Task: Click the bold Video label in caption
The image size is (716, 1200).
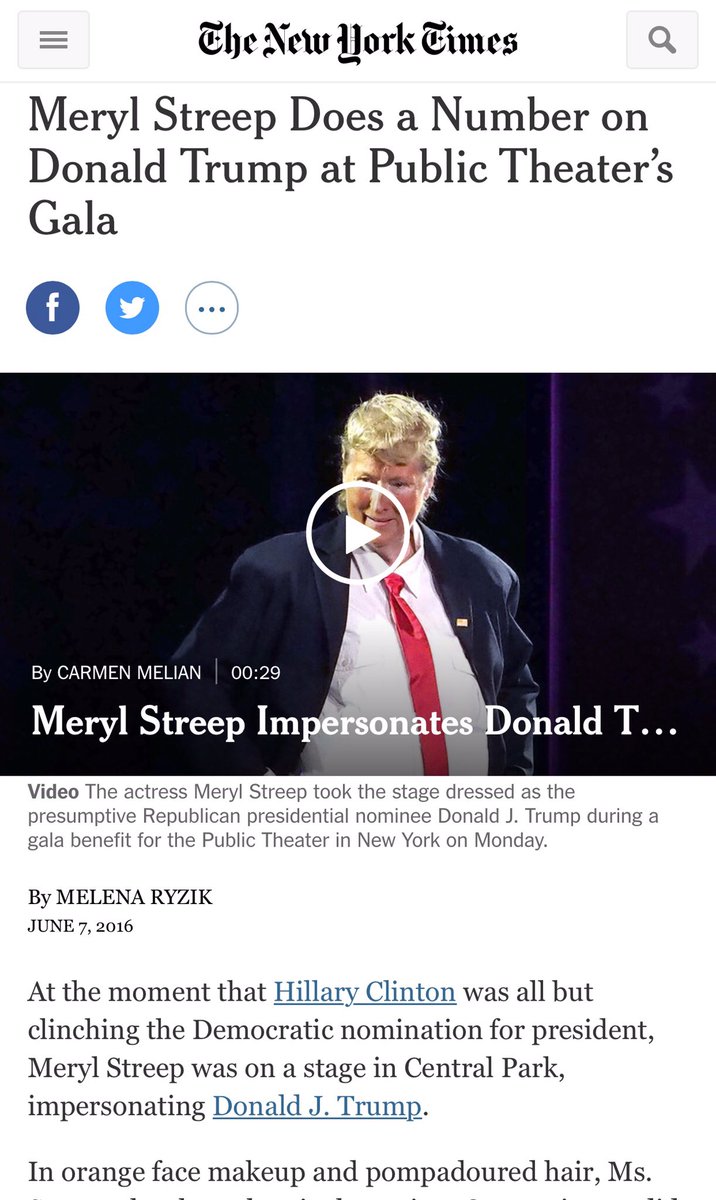Action: point(54,792)
